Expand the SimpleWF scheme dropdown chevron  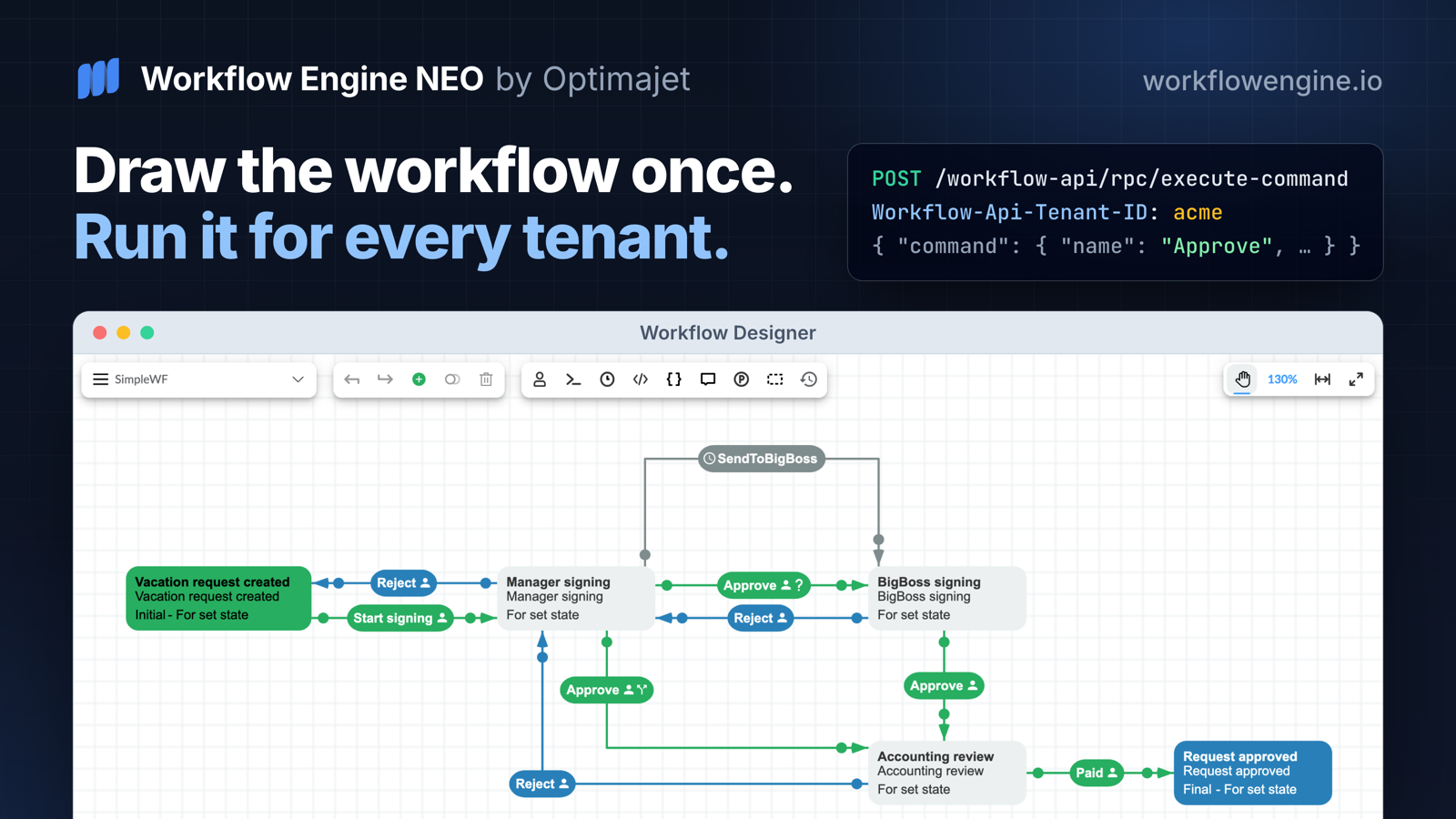click(298, 379)
